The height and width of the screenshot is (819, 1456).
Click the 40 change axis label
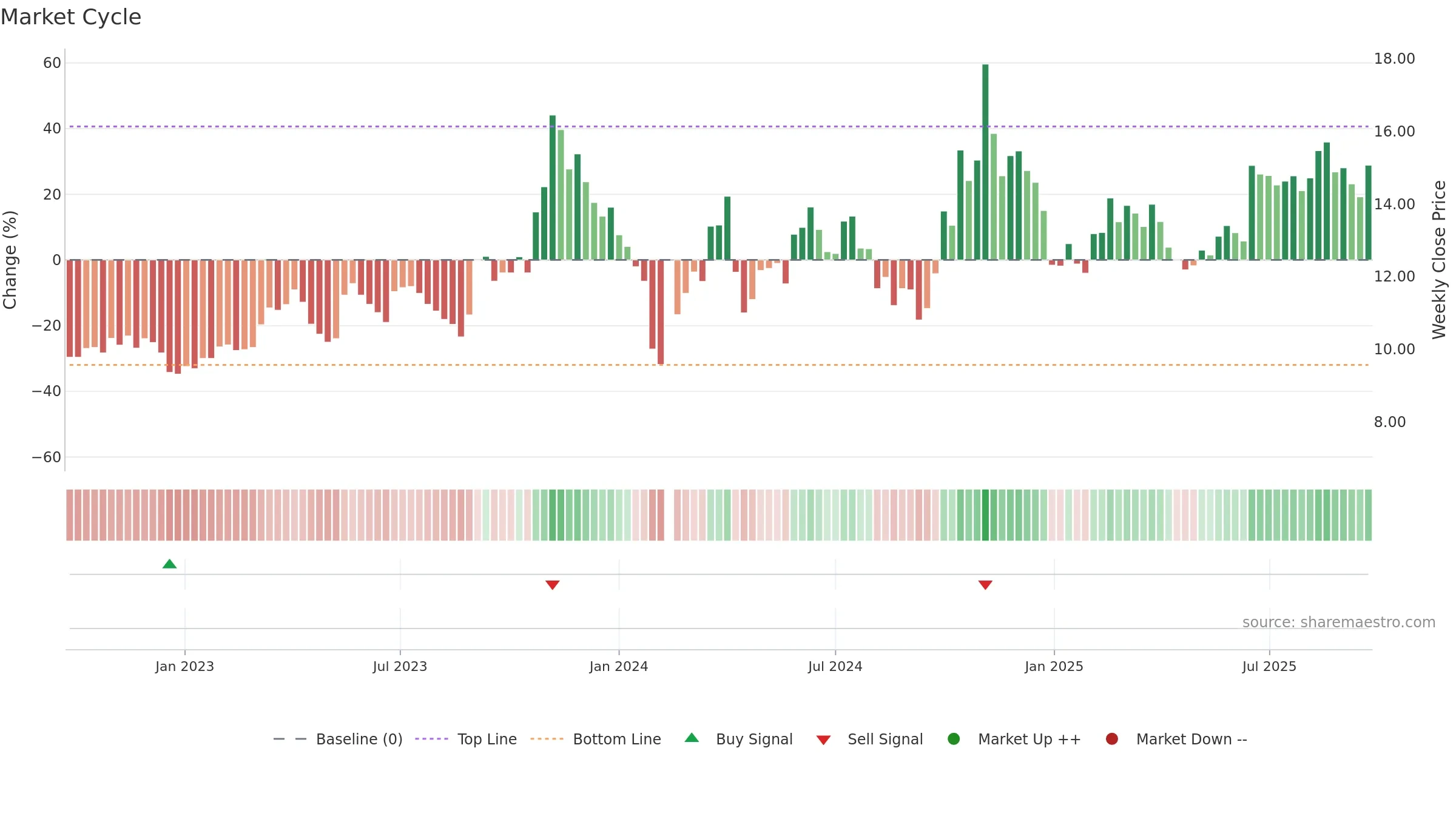[x=52, y=129]
